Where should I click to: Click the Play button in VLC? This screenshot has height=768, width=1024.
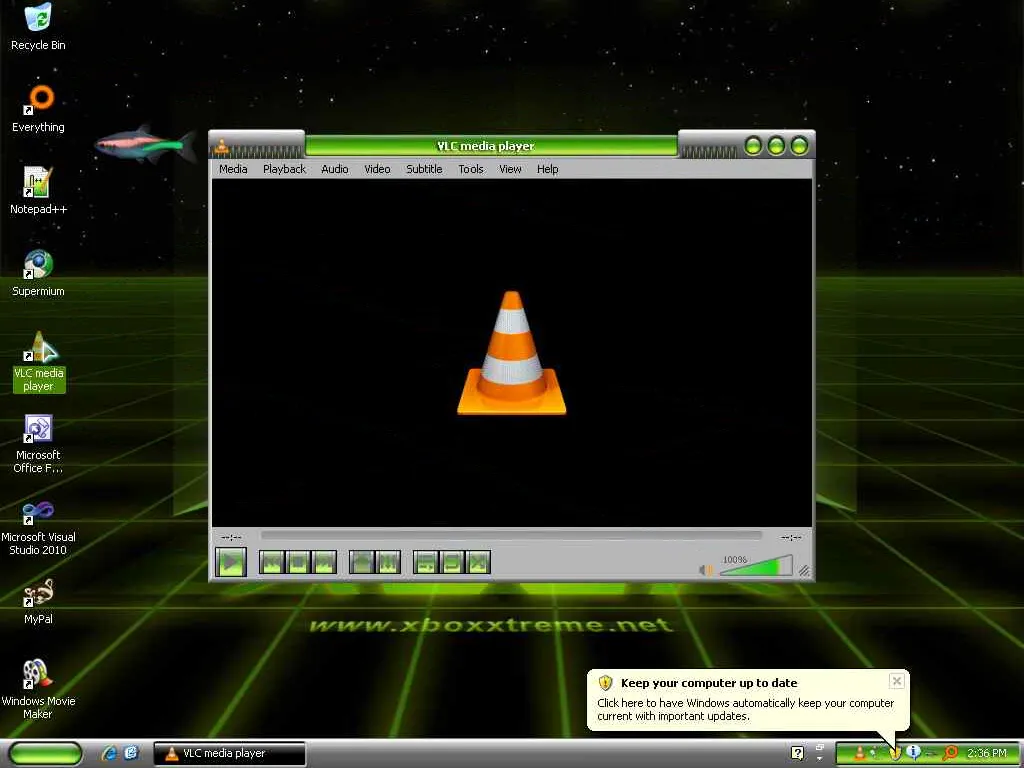pyautogui.click(x=231, y=562)
